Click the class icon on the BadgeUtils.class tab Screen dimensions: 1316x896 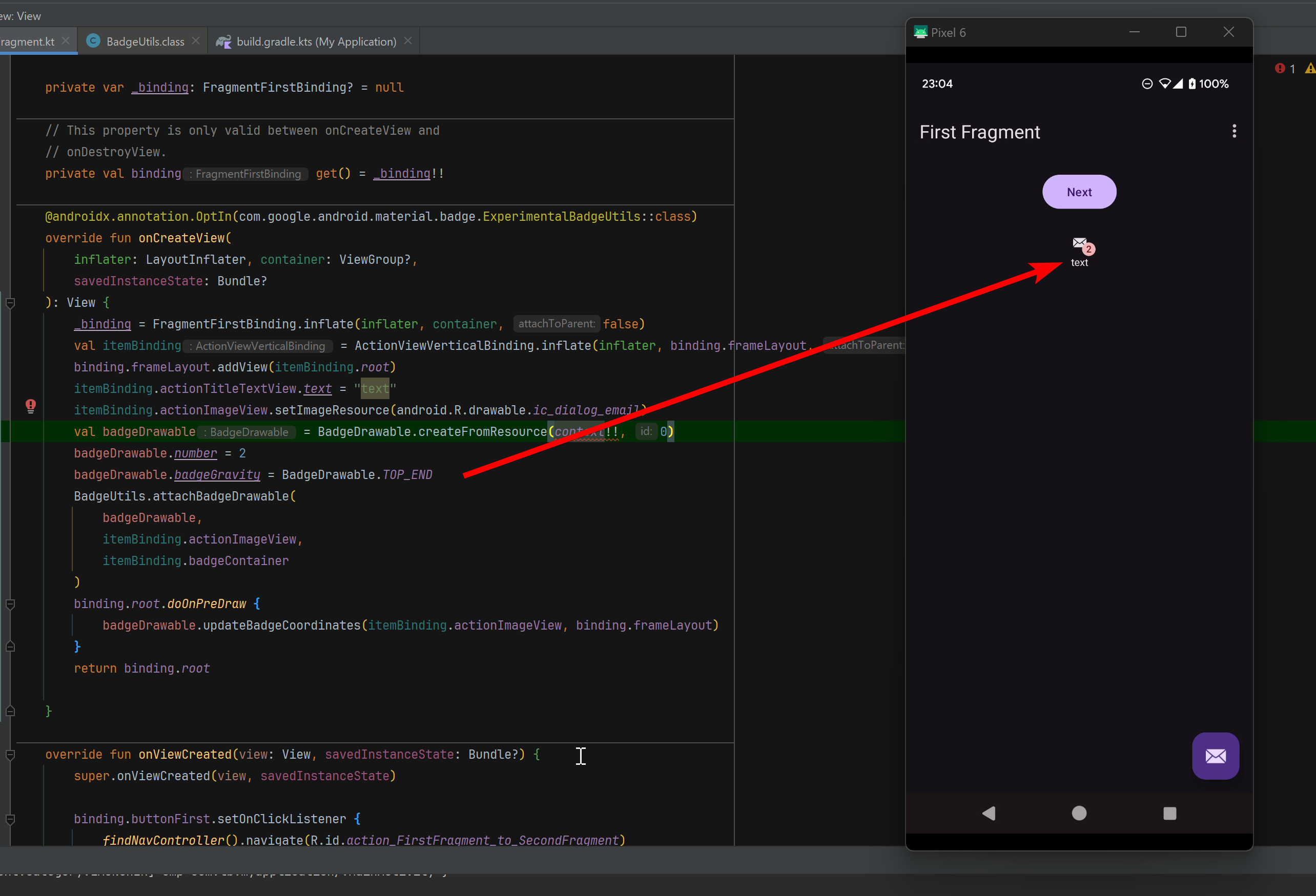pyautogui.click(x=93, y=41)
